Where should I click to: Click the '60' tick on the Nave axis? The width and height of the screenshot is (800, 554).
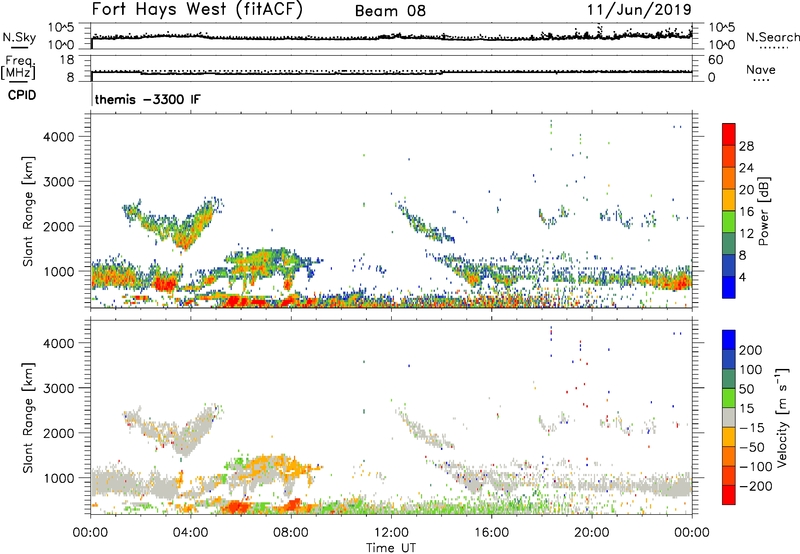tap(716, 60)
